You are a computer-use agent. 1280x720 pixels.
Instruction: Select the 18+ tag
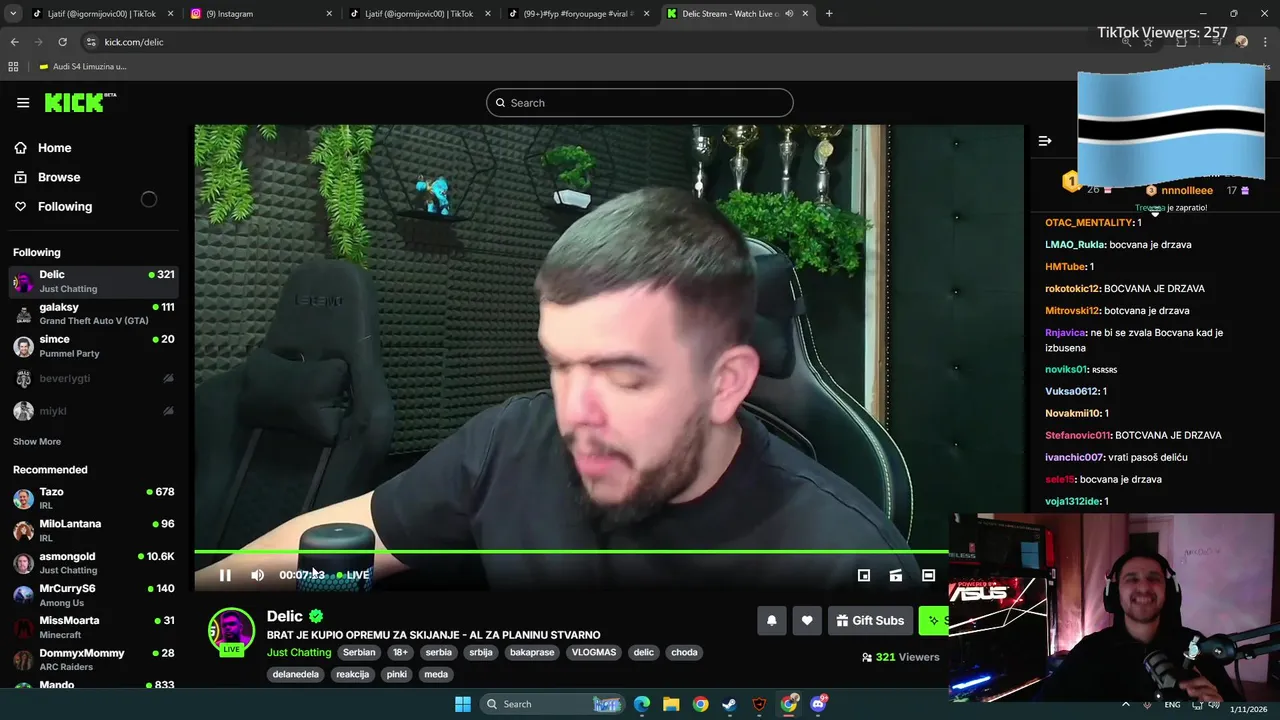tap(400, 652)
